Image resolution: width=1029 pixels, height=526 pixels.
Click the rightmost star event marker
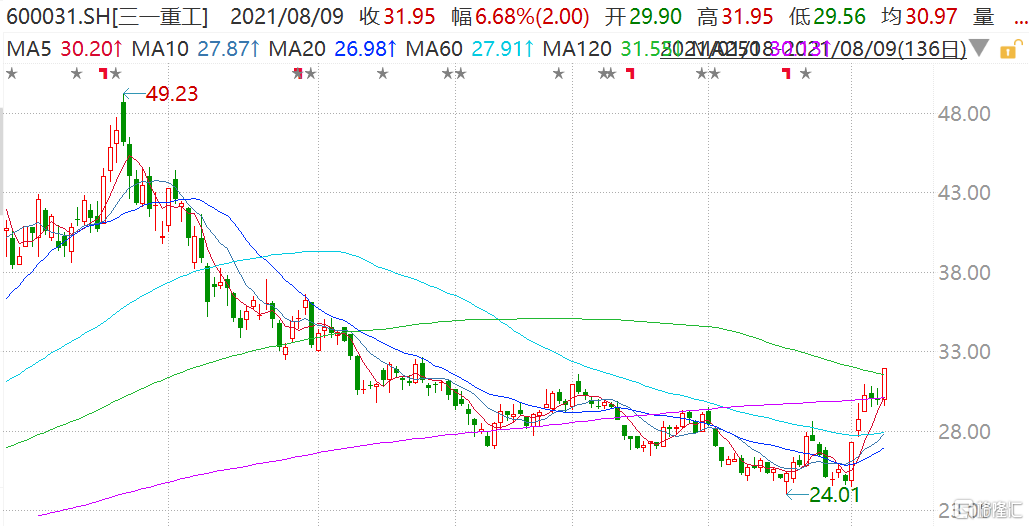pyautogui.click(x=806, y=73)
